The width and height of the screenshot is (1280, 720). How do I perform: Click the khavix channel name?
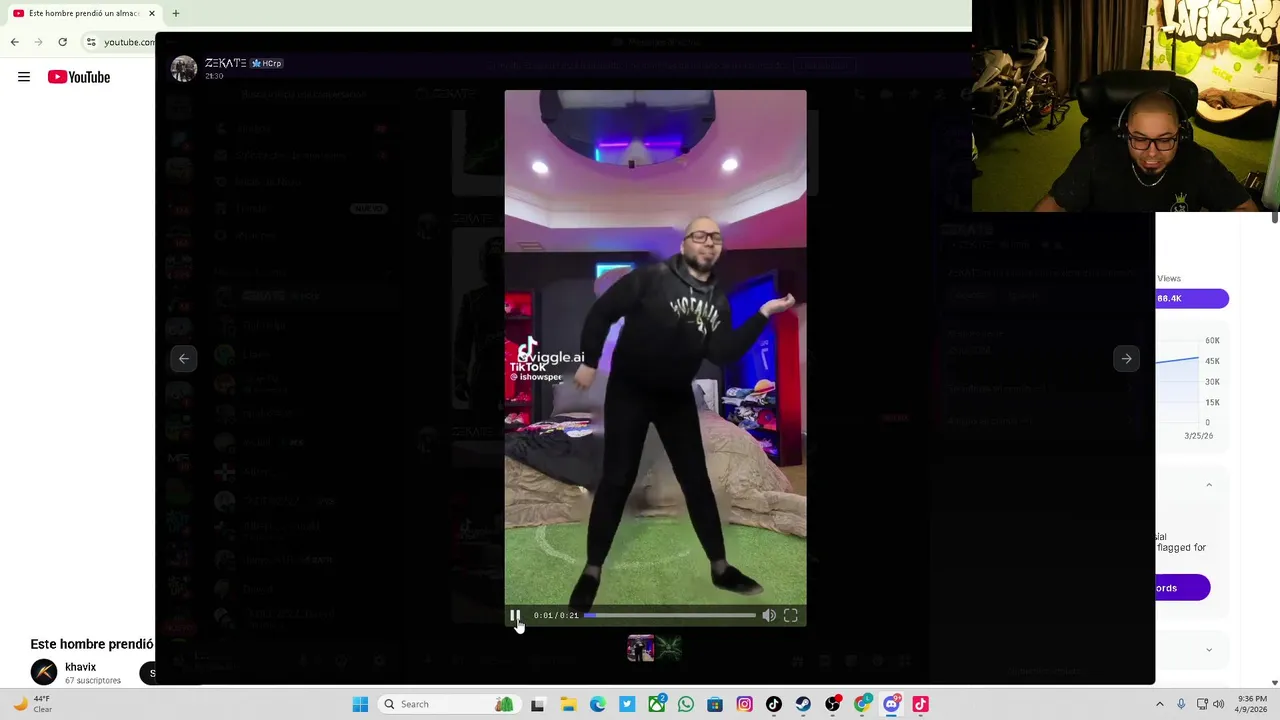(x=81, y=667)
